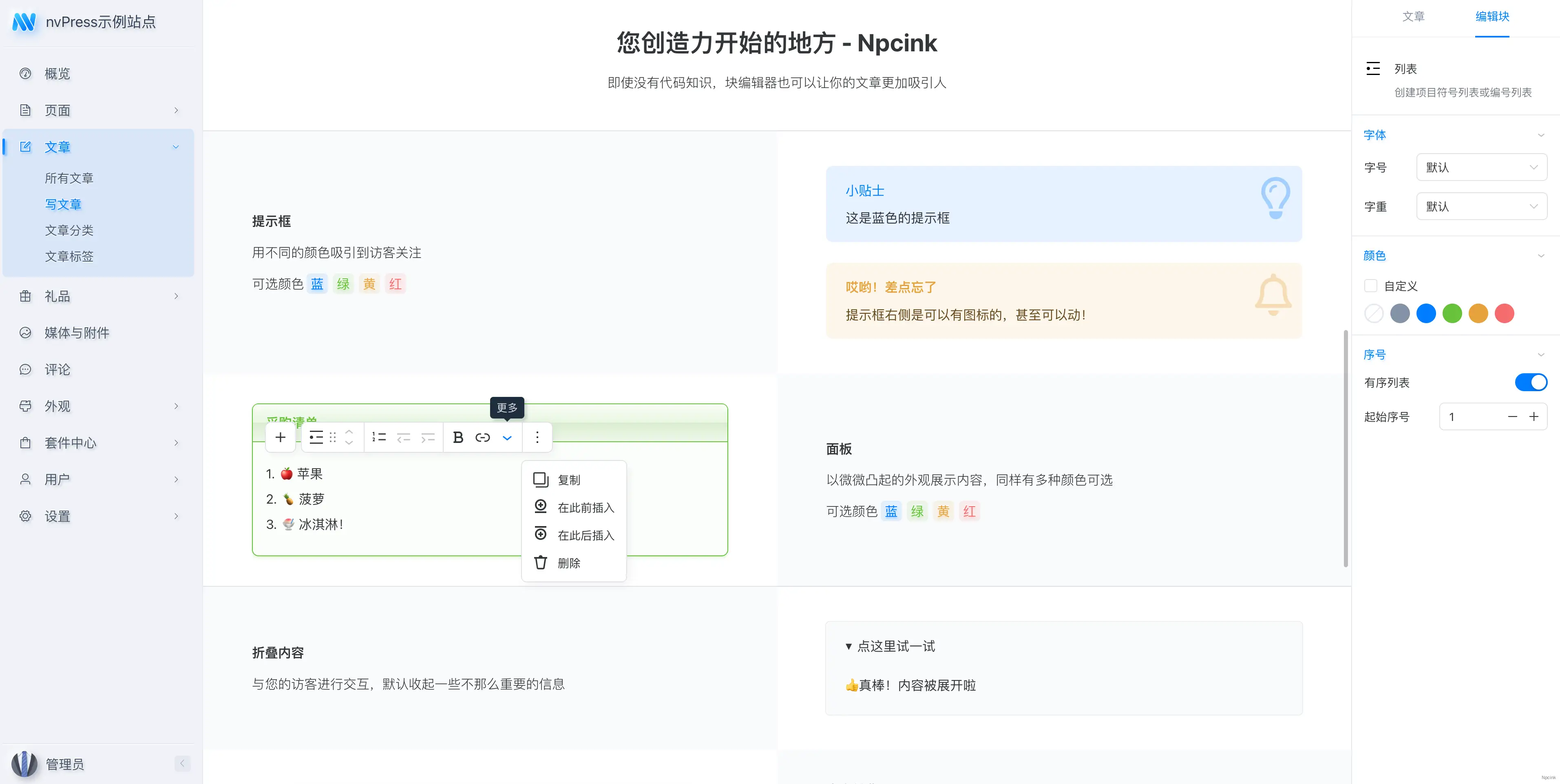Open the 字重 dropdown

1481,207
